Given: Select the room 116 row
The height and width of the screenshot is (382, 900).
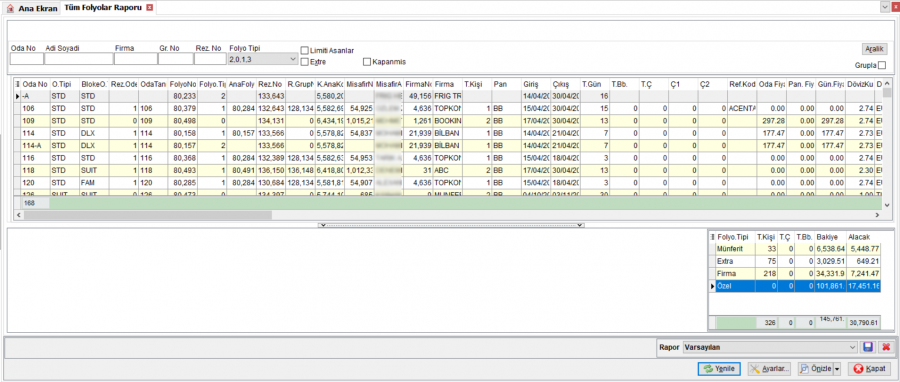Looking at the screenshot, I should coord(448,158).
